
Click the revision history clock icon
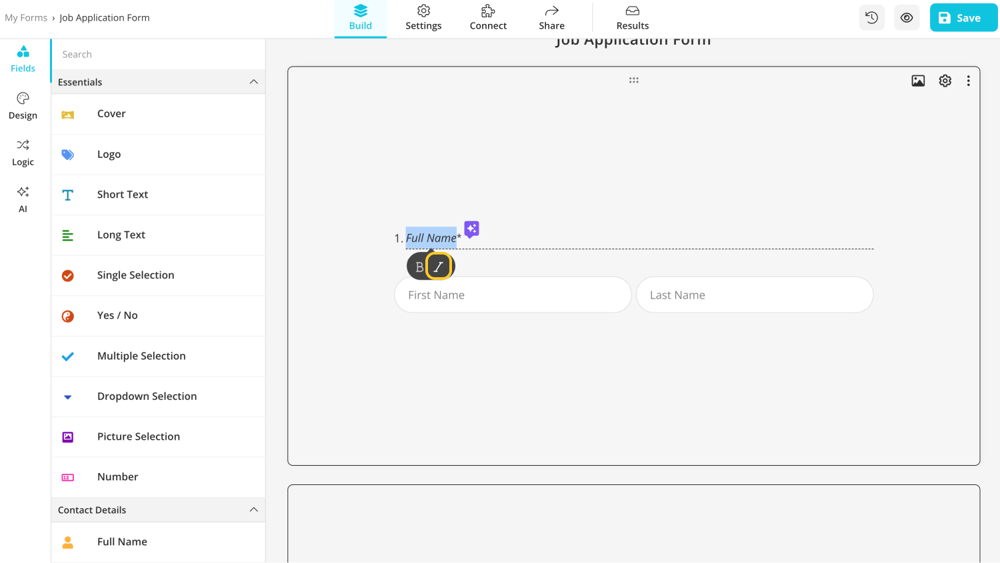(x=872, y=18)
